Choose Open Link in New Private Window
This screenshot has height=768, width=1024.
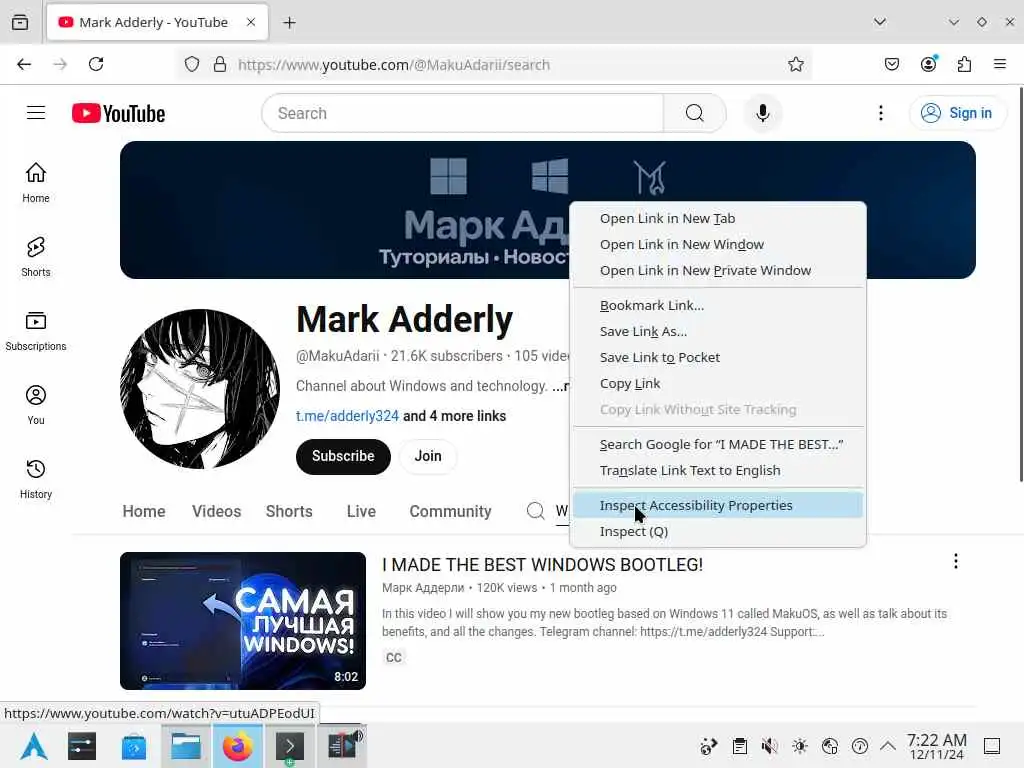point(718,270)
